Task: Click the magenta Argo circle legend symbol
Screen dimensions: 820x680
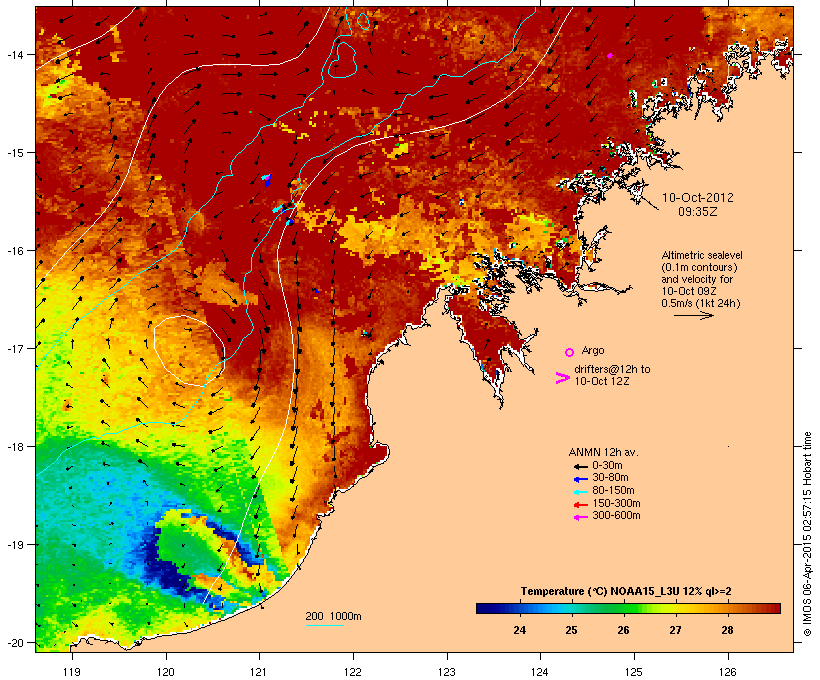Action: click(x=570, y=352)
